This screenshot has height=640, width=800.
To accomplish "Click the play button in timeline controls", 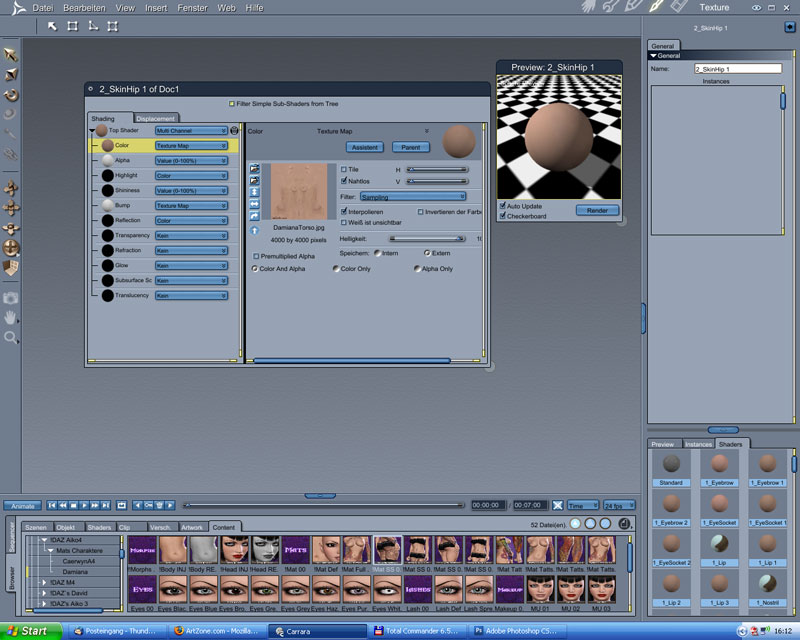I will click(x=84, y=505).
